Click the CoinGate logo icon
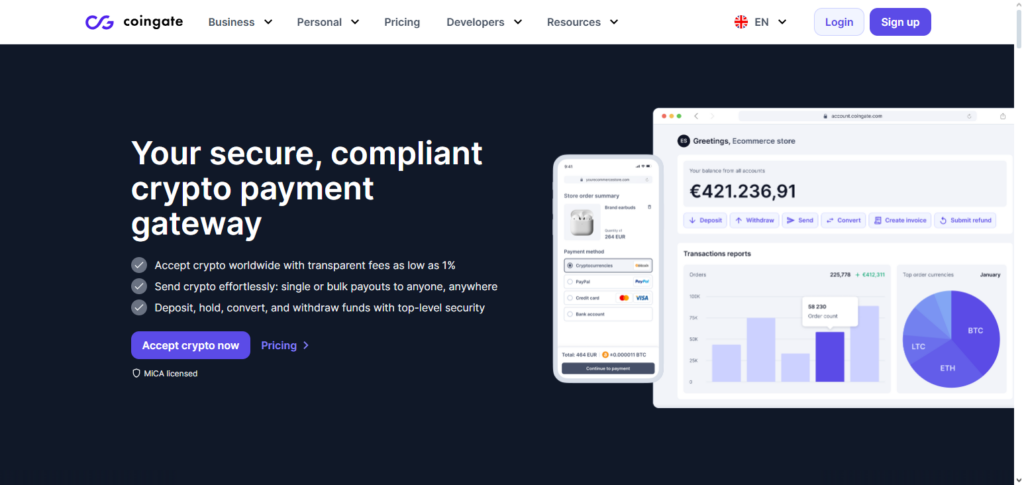Screen dimensions: 1024x485 pyautogui.click(x=99, y=22)
